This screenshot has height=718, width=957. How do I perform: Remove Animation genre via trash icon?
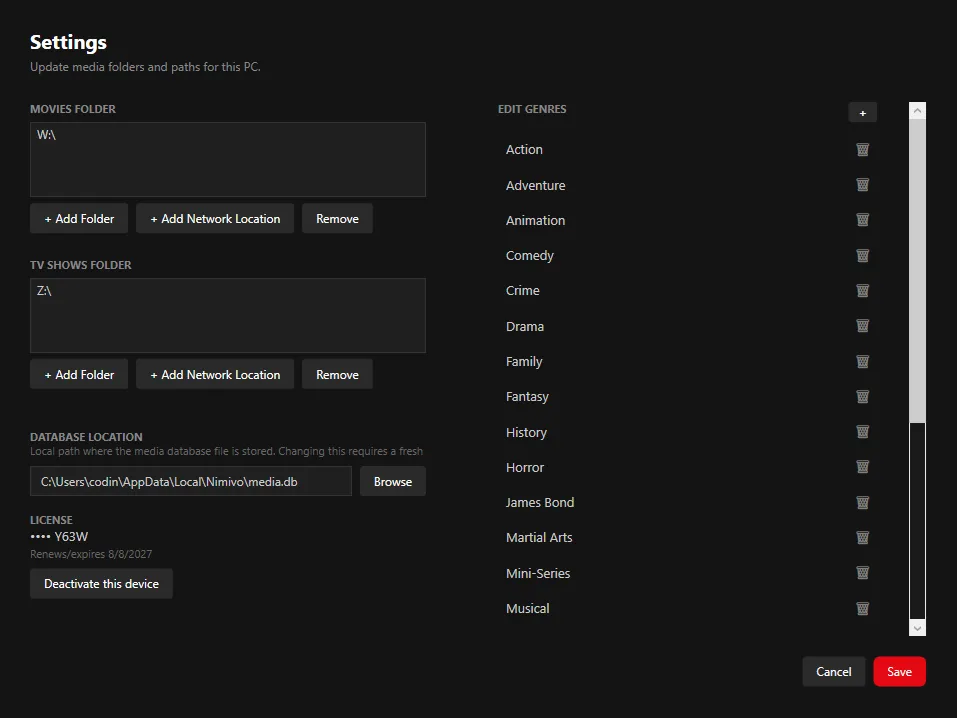point(862,220)
